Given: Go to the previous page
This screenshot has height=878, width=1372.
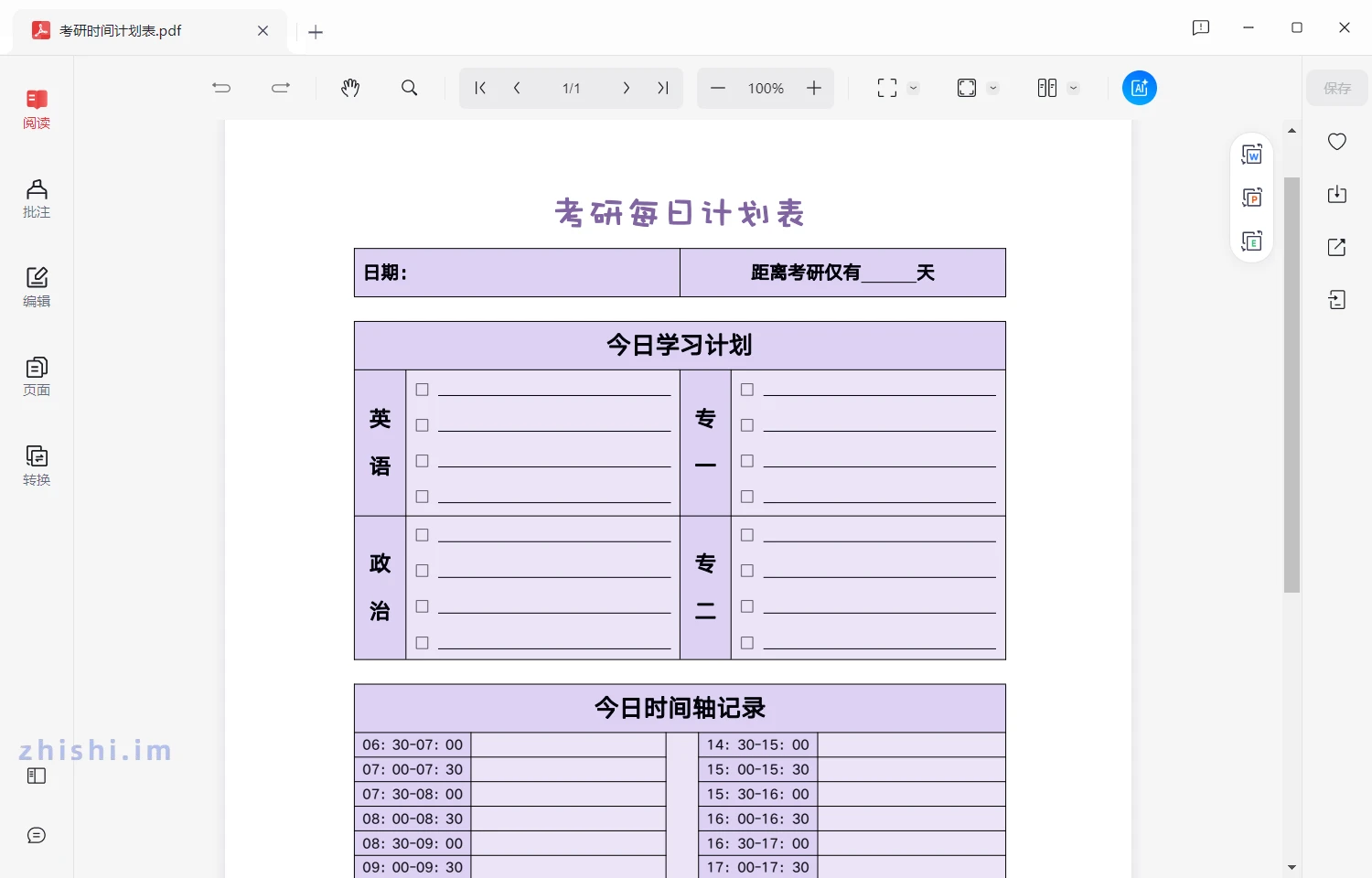Looking at the screenshot, I should coord(517,88).
